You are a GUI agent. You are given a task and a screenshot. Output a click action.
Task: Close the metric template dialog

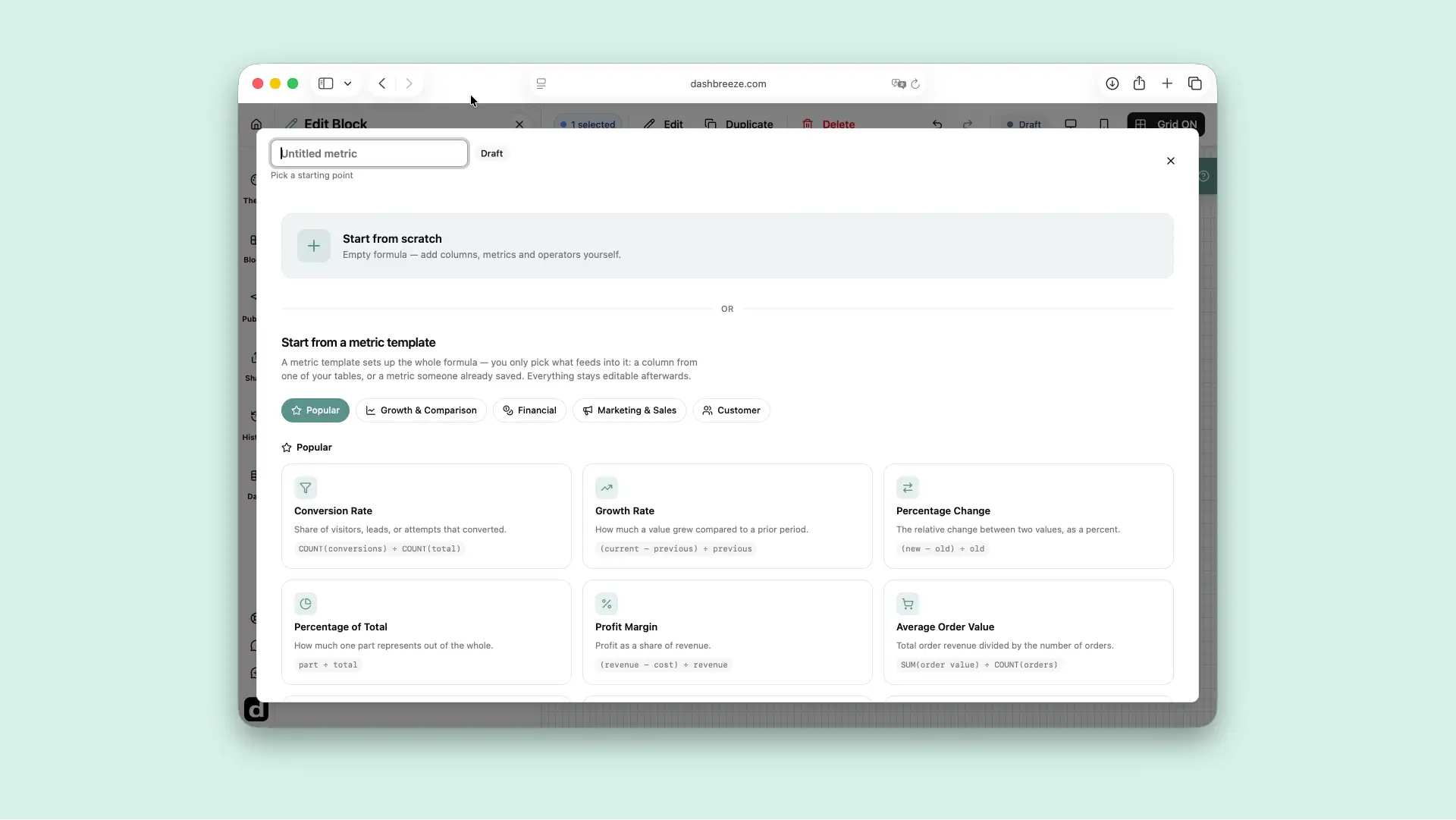1171,161
